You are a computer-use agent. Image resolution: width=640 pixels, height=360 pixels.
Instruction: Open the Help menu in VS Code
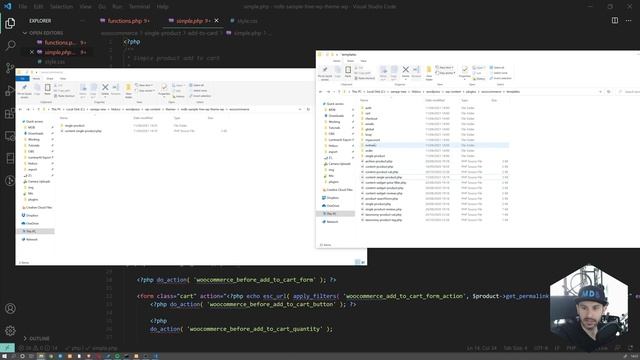point(162,7)
